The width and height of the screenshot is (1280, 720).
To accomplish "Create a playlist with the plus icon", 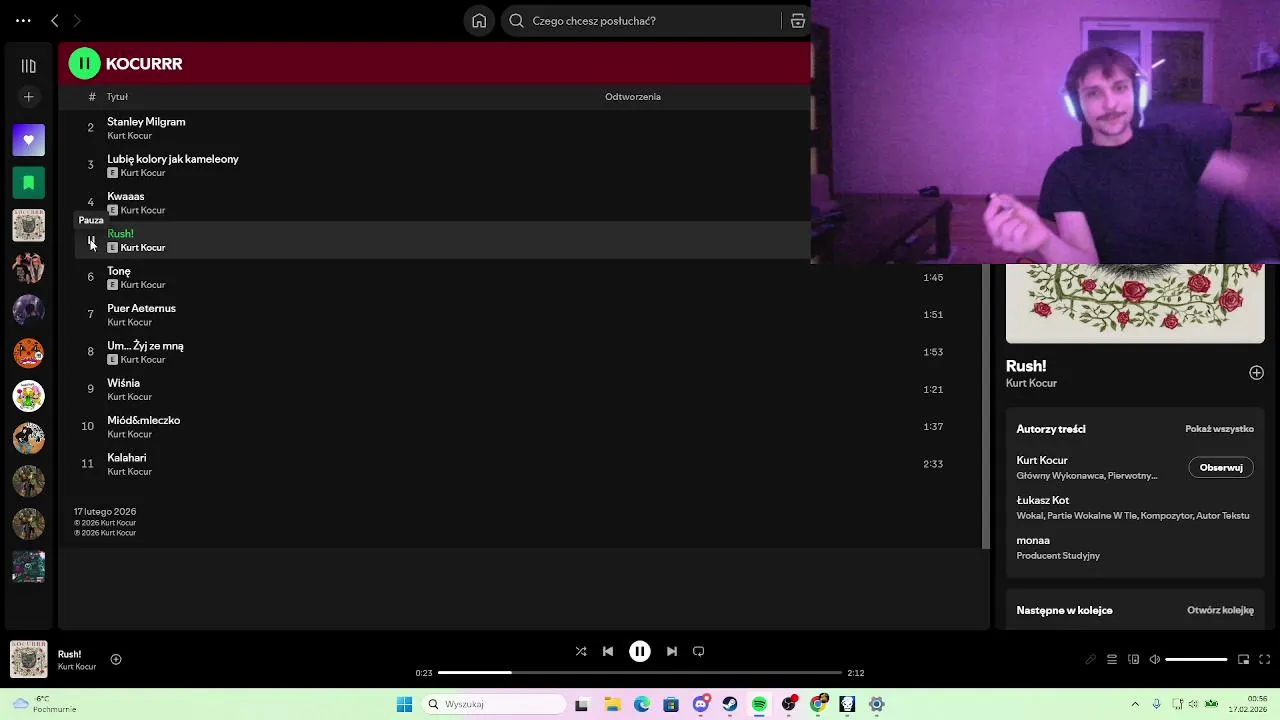I will coord(28,97).
